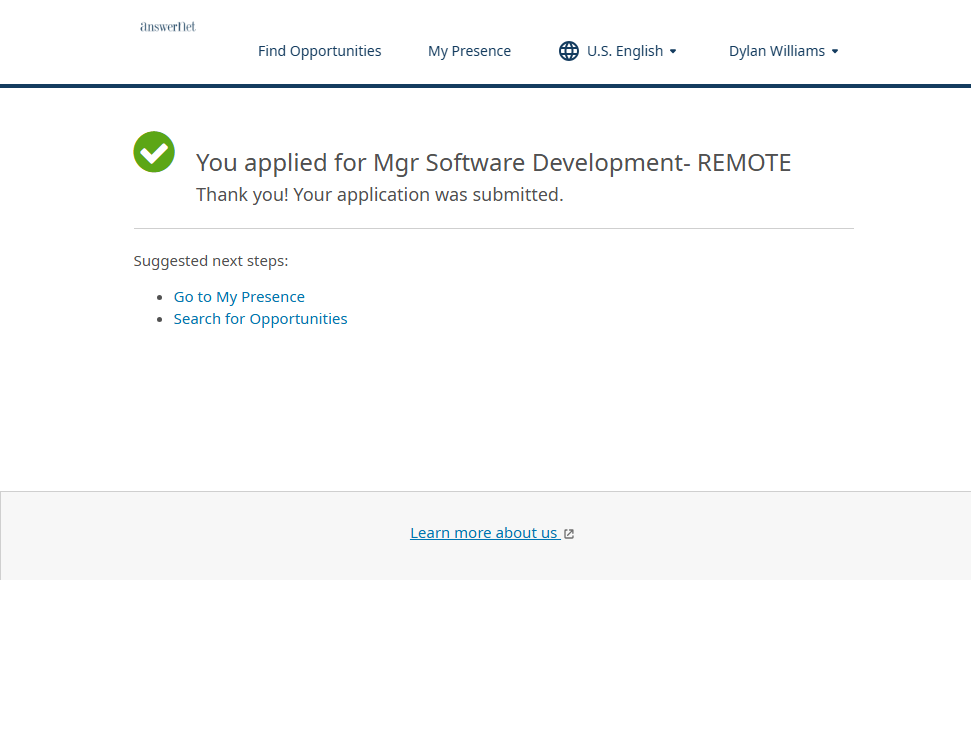The image size is (971, 735).
Task: Click the bullet before Go to My Presence
Action: coord(160,297)
